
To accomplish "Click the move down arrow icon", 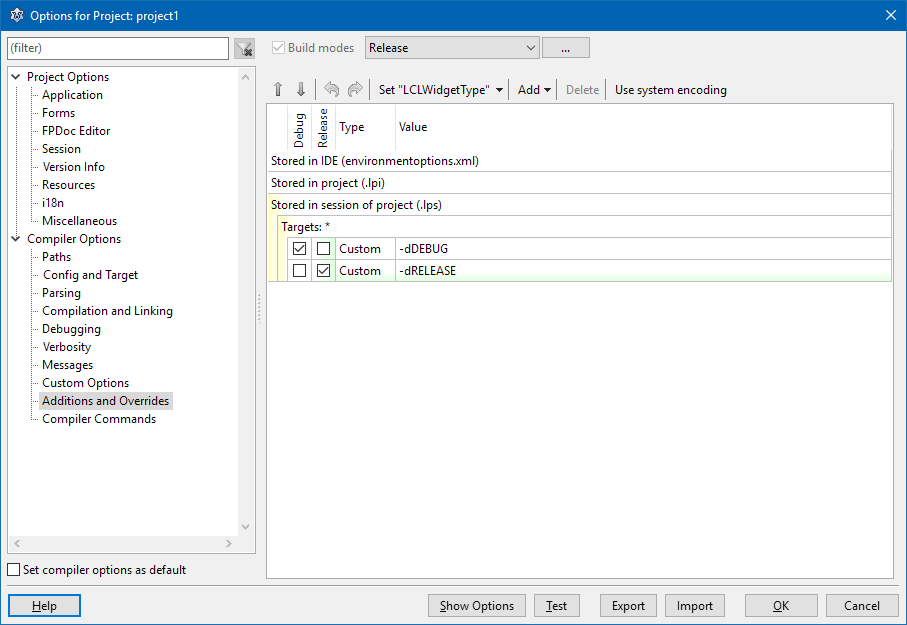I will pyautogui.click(x=301, y=90).
